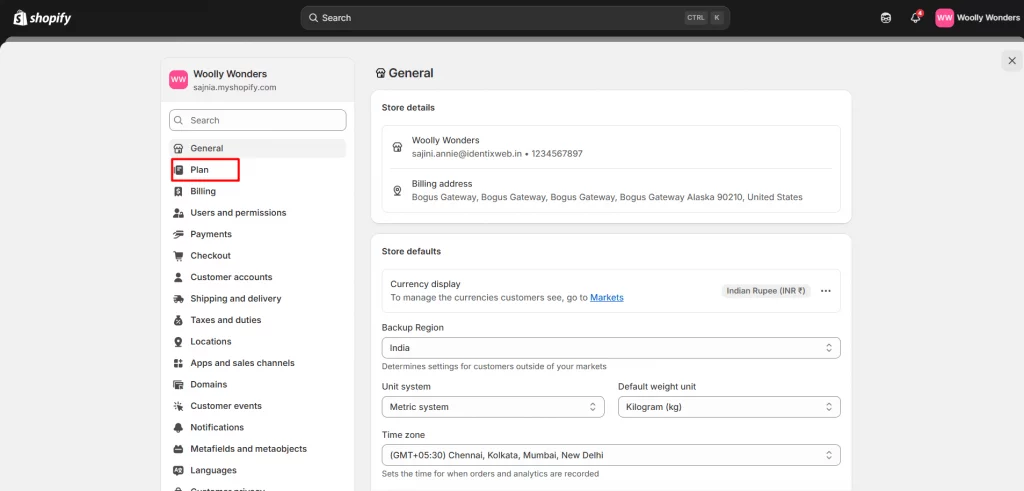This screenshot has width=1024, height=491.
Task: Open the Default weight unit Kilogram dropdown
Action: 729,407
